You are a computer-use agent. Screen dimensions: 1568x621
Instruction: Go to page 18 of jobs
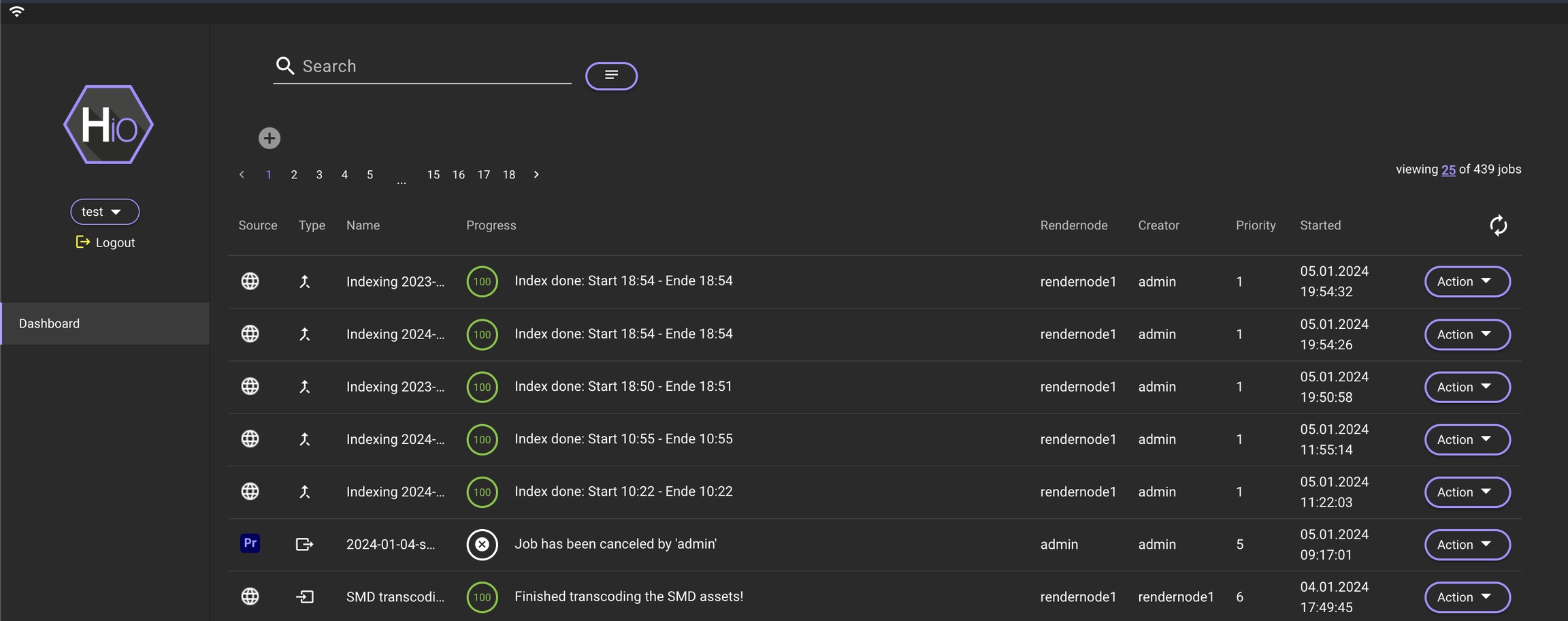click(509, 175)
